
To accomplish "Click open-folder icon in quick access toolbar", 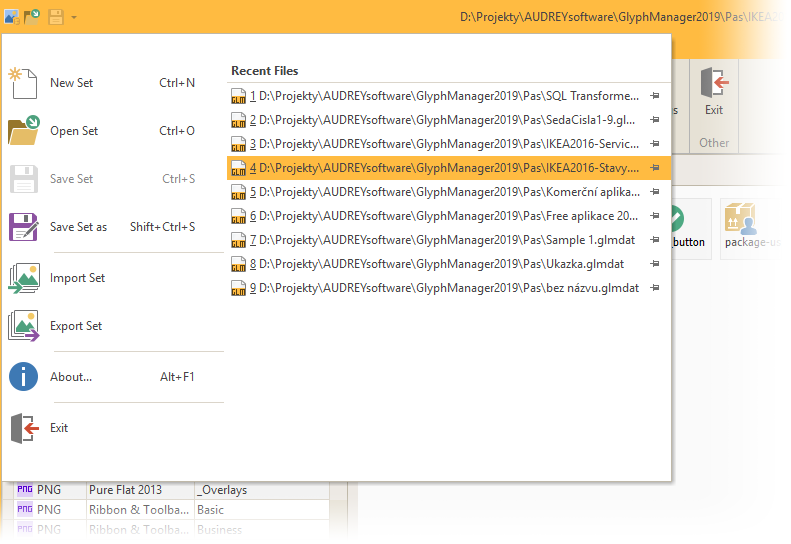I will [x=33, y=17].
